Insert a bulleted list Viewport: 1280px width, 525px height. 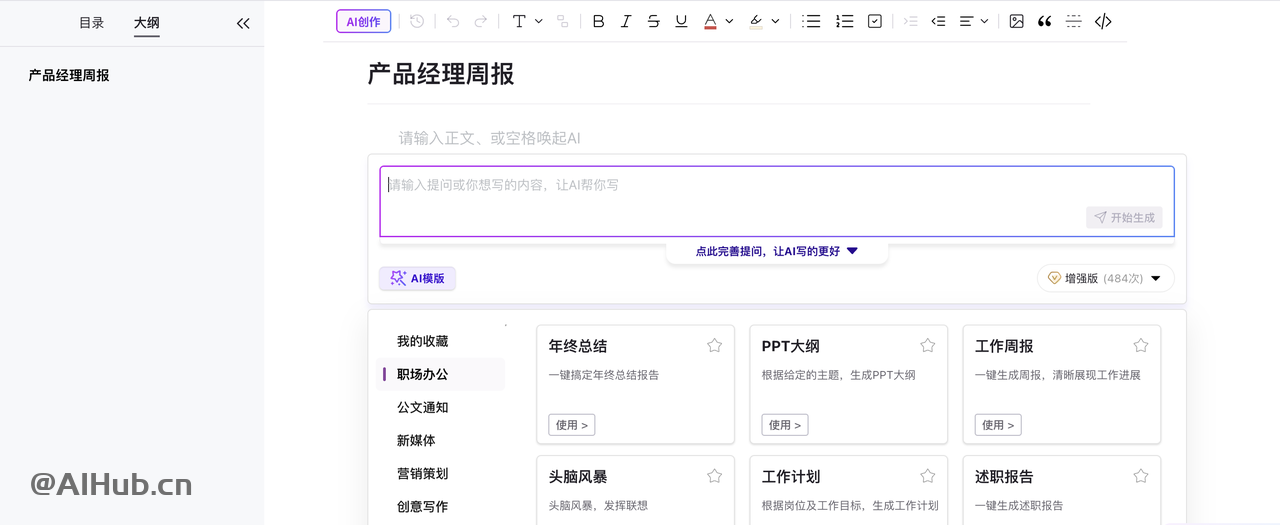812,21
